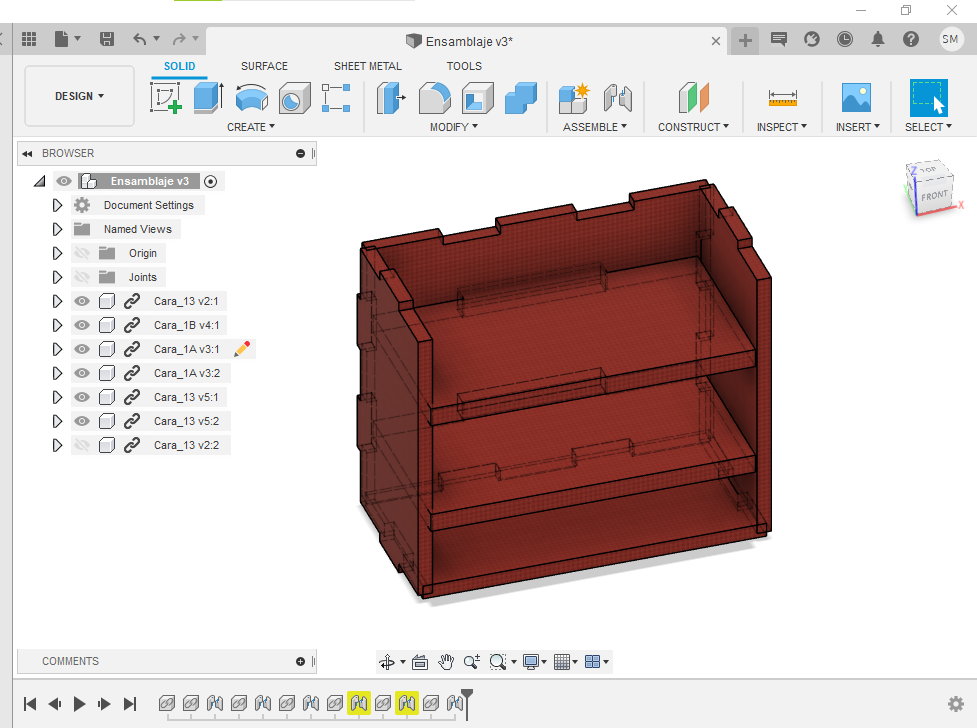Viewport: 977px width, 728px height.
Task: Click the FRONT face of ViewCube
Action: click(x=935, y=195)
